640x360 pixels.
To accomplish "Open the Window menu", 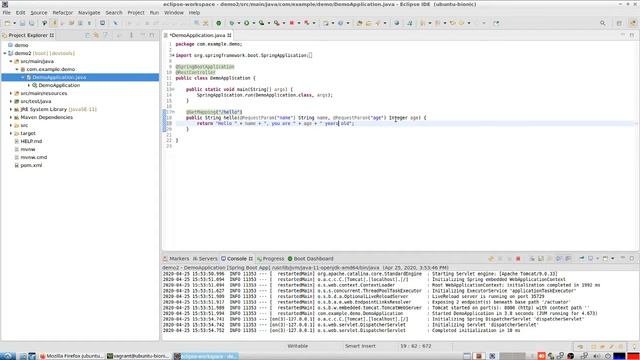I will coord(174,13).
